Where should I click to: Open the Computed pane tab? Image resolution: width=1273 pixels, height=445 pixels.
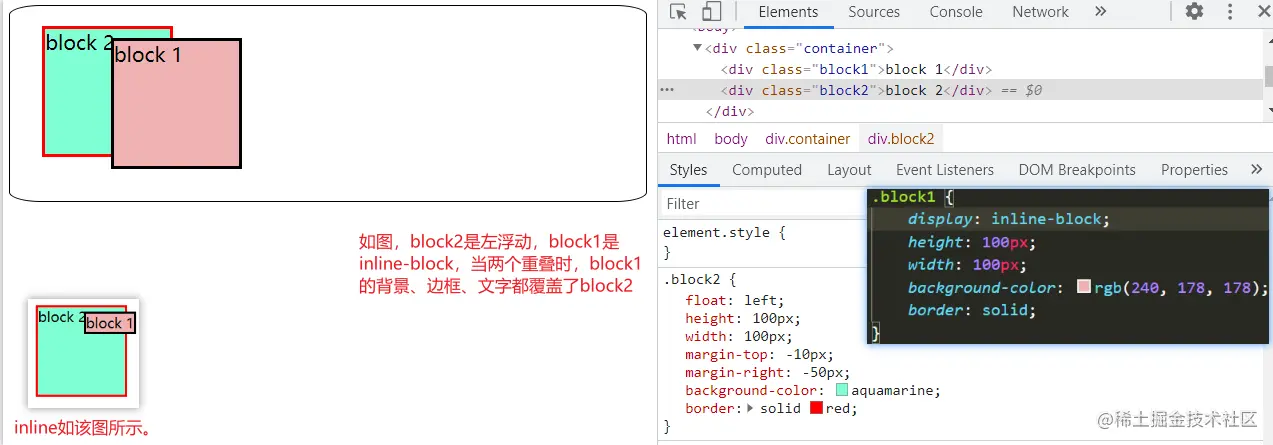pyautogui.click(x=767, y=170)
